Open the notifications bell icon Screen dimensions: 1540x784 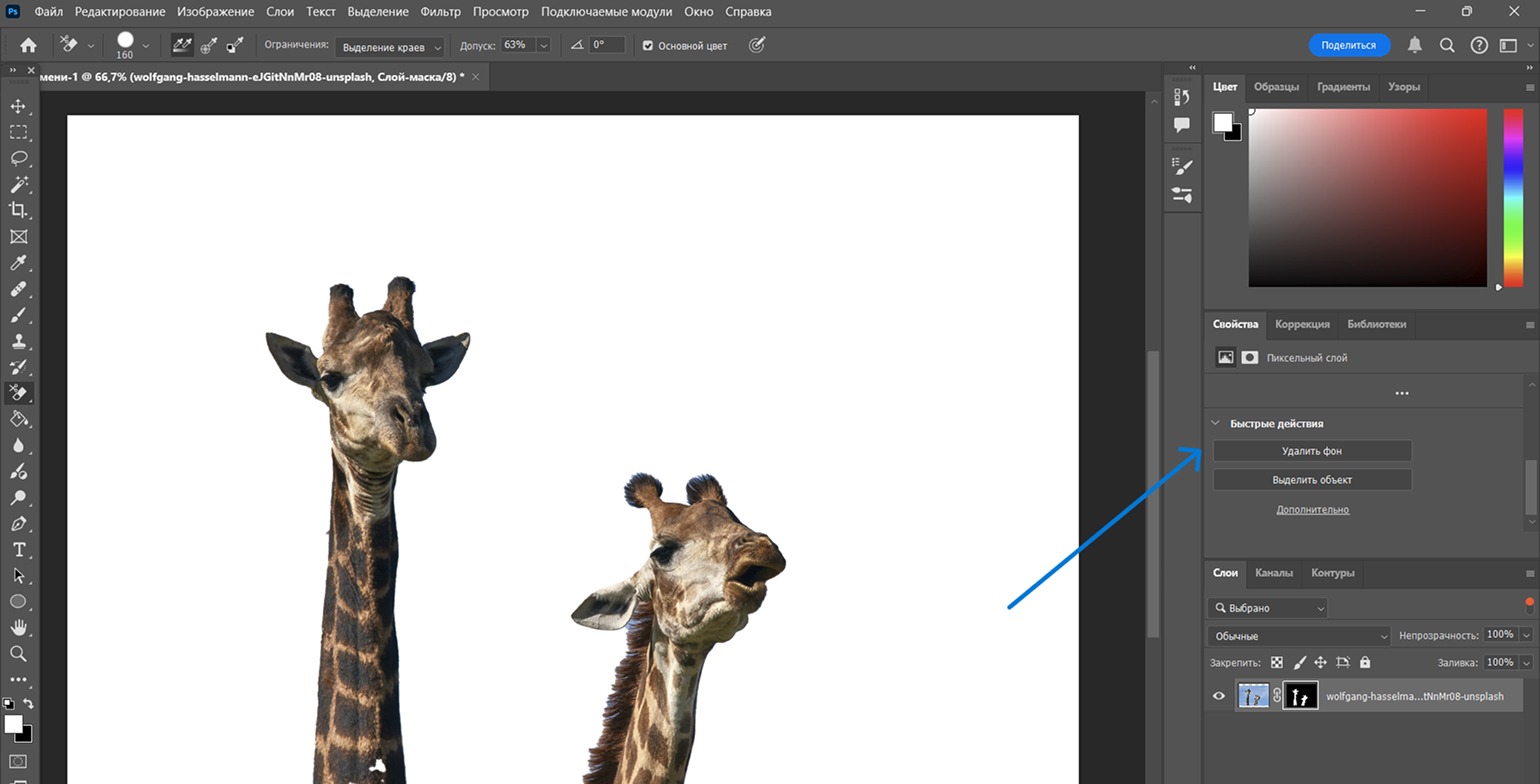tap(1414, 45)
